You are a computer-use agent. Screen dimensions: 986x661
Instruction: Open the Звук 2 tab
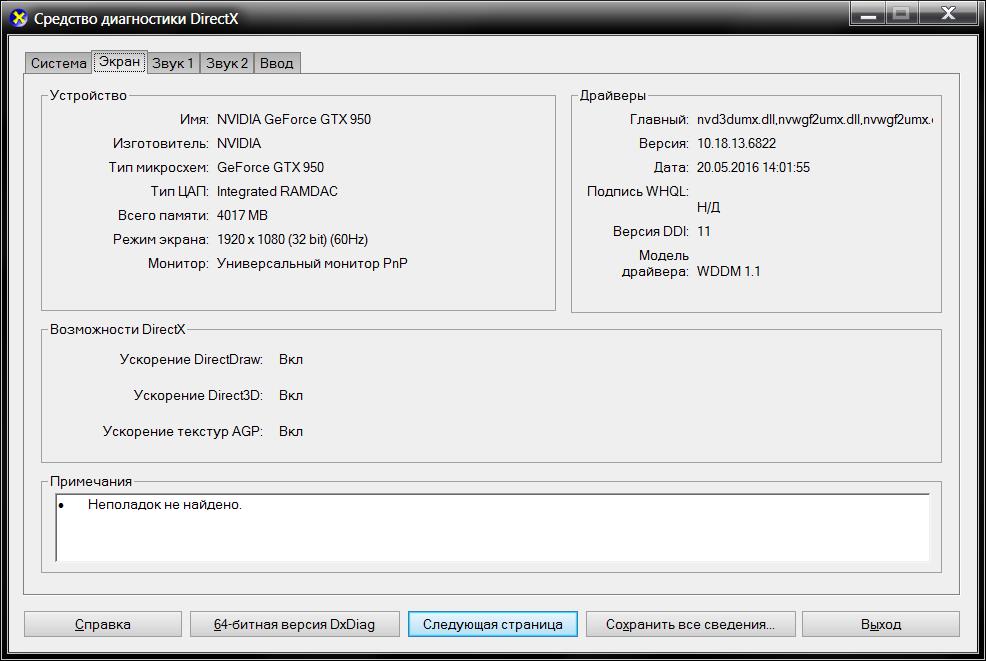coord(227,63)
